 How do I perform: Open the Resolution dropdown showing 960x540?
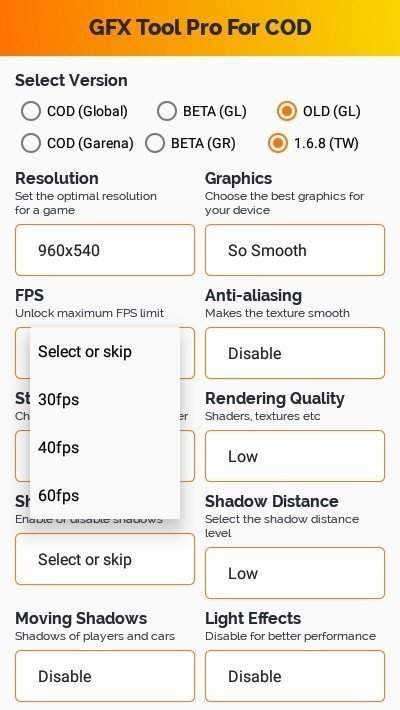coord(105,250)
